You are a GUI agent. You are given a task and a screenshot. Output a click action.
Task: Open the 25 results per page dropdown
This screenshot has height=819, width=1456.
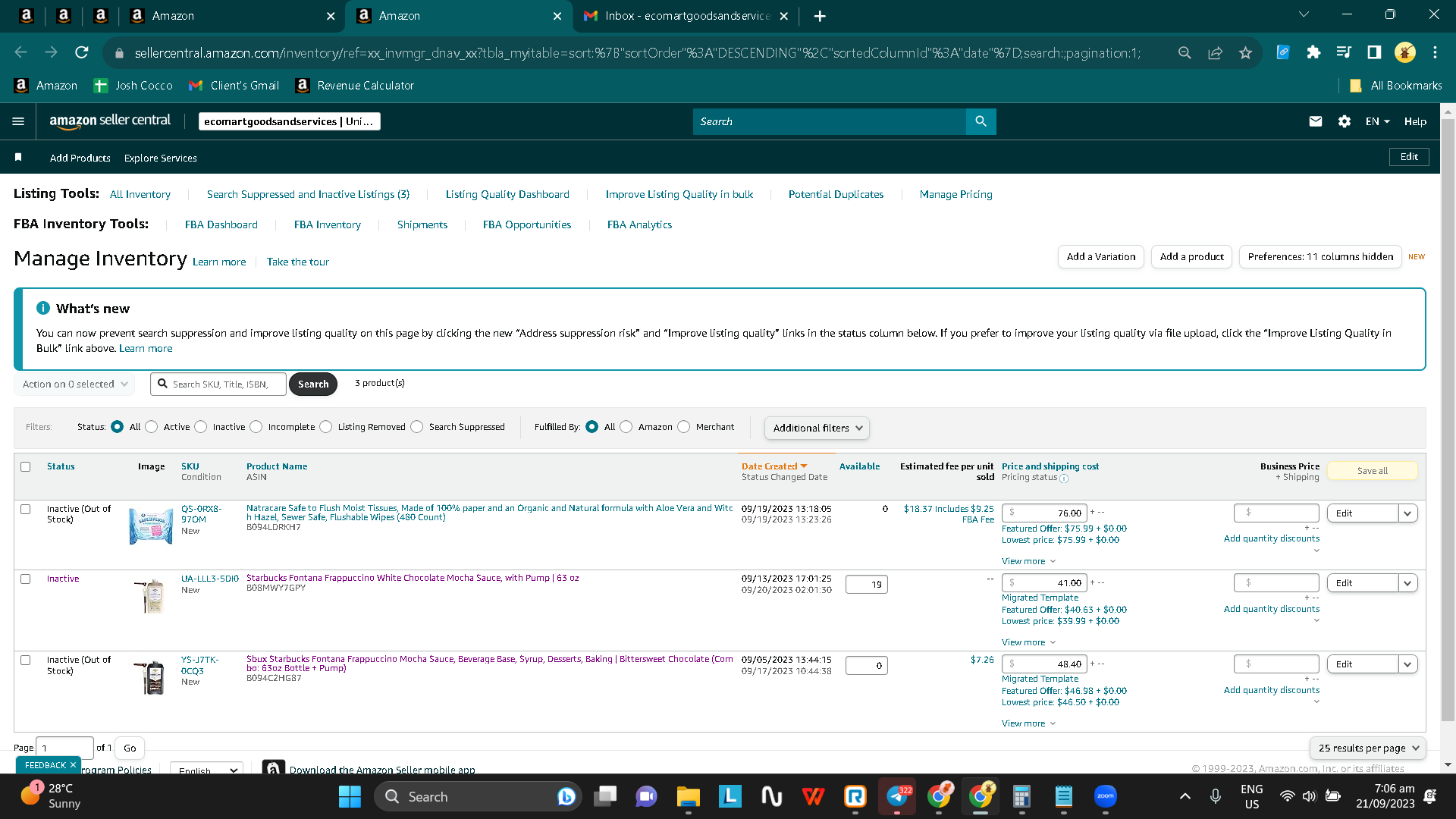click(1367, 748)
